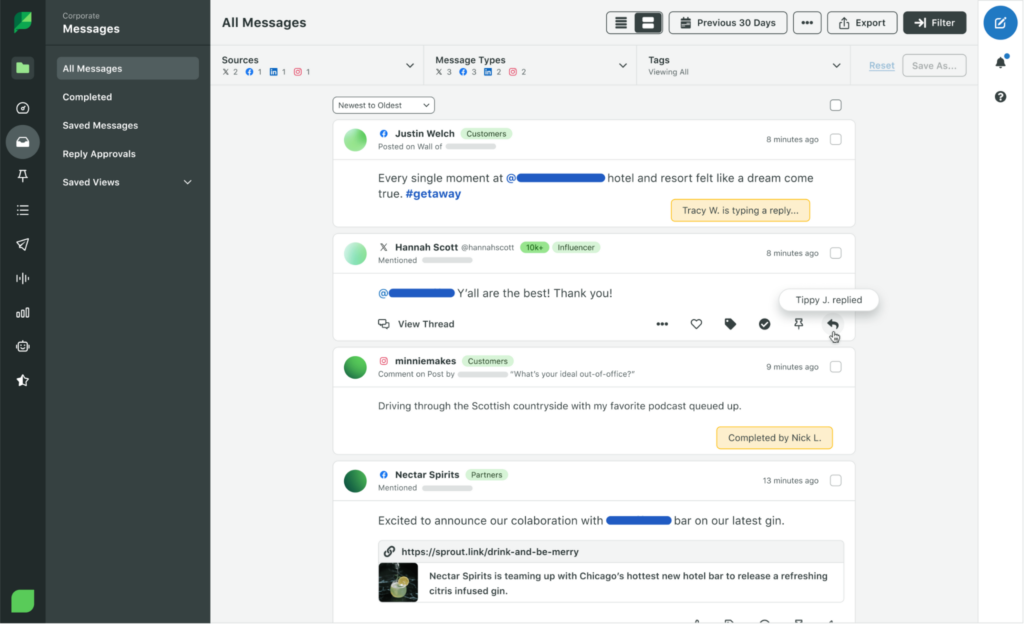Open the half-star reviews icon in sidebar
The height and width of the screenshot is (624, 1024).
(x=23, y=381)
